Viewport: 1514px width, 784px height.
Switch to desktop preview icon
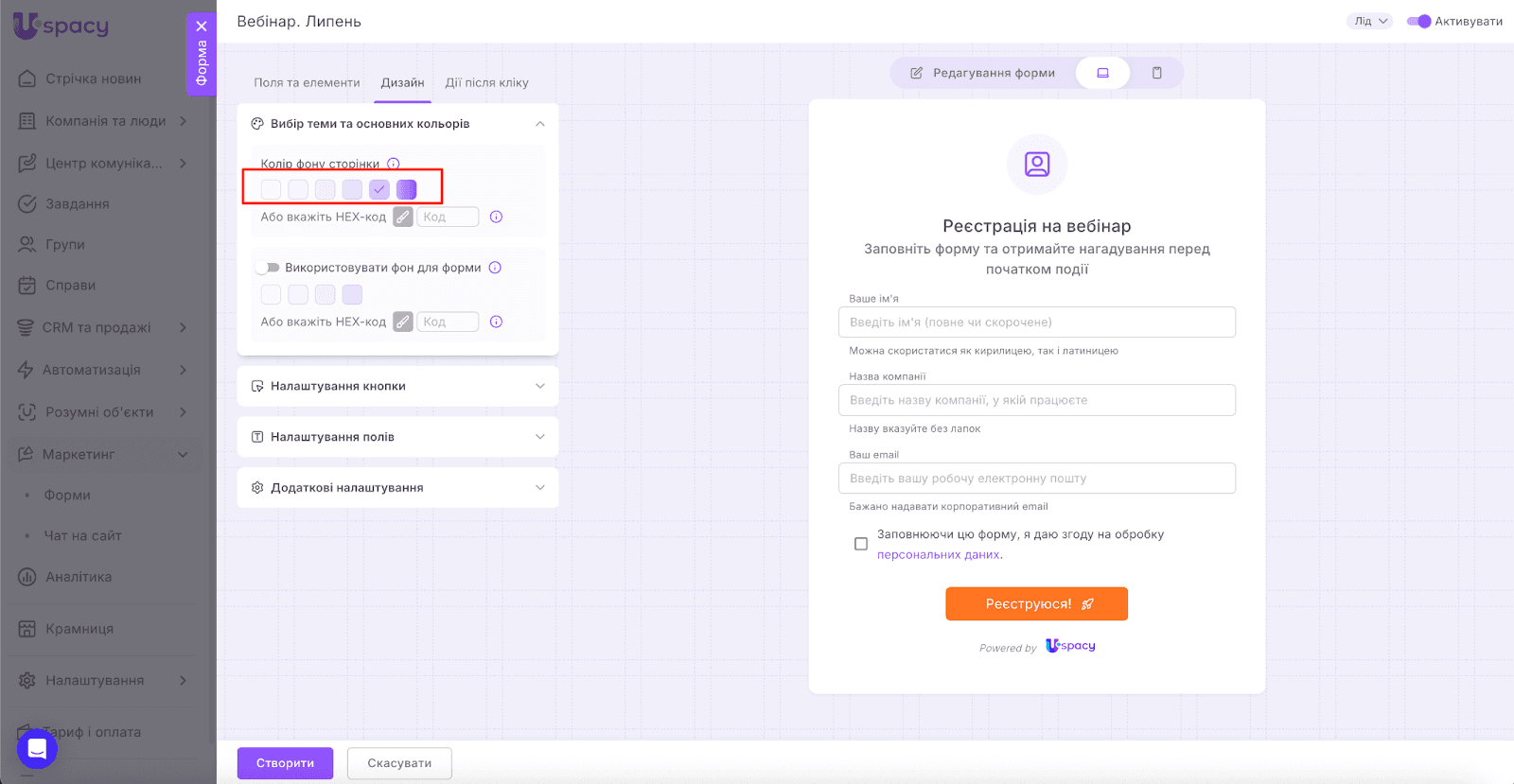click(x=1102, y=73)
